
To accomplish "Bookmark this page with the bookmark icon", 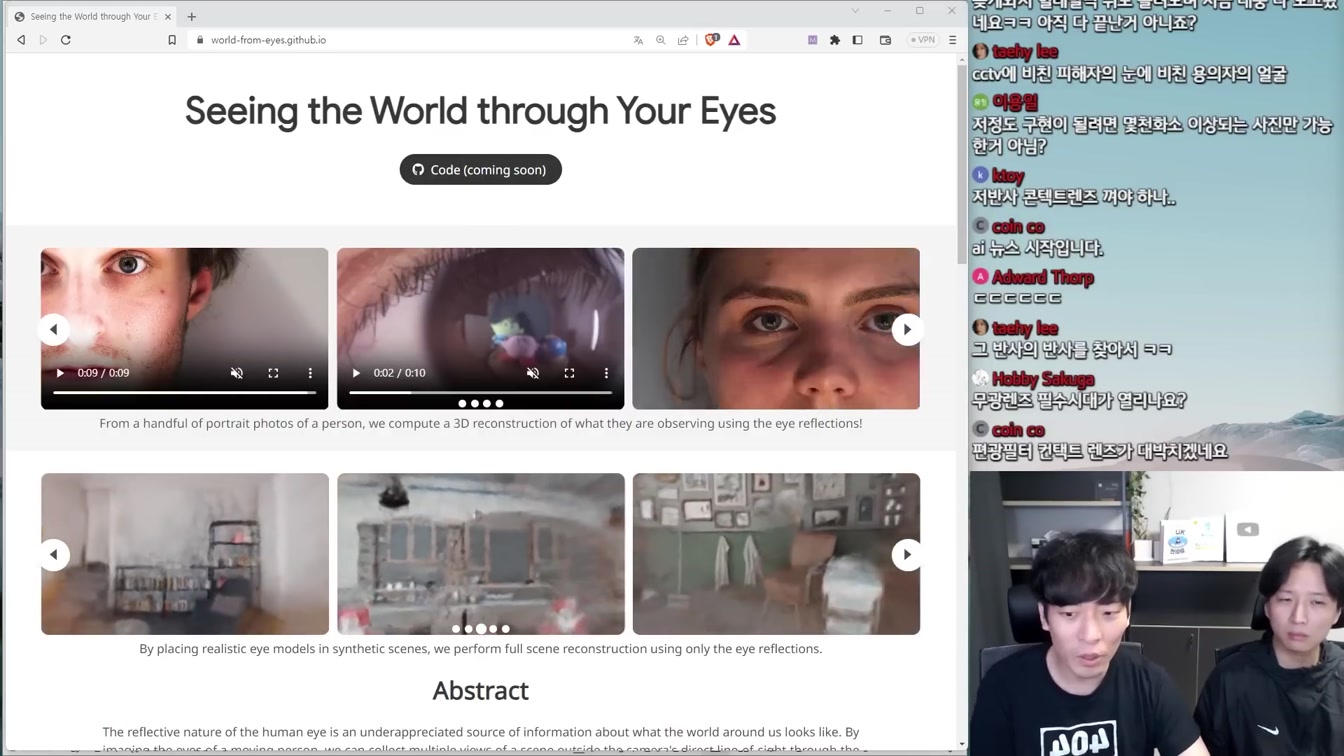I will (172, 40).
